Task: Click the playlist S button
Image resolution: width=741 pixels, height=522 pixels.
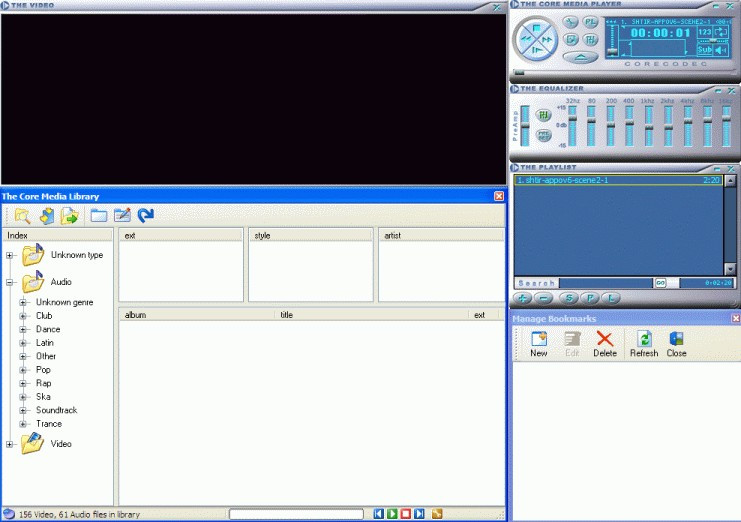Action: 569,298
